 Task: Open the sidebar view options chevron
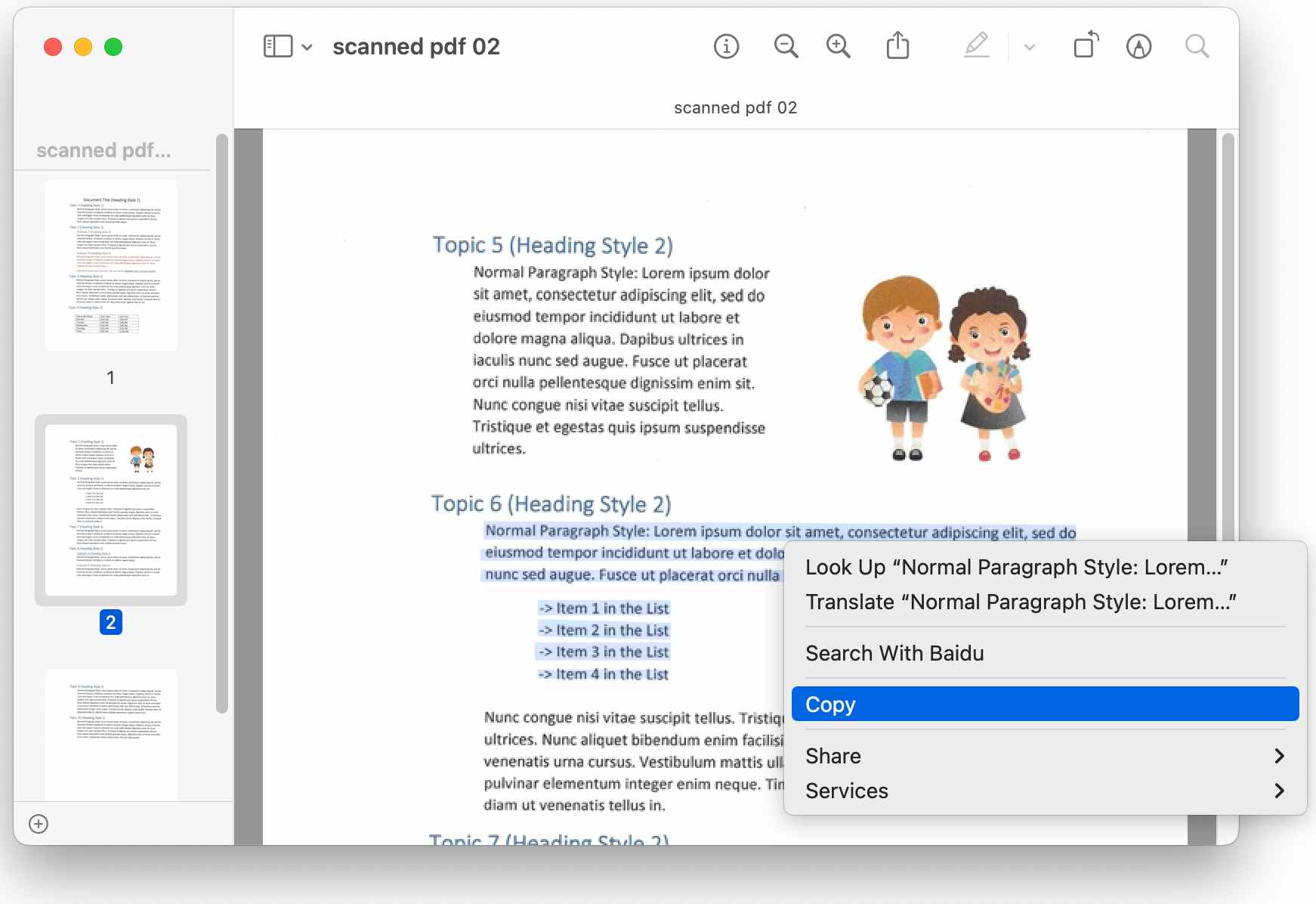307,46
